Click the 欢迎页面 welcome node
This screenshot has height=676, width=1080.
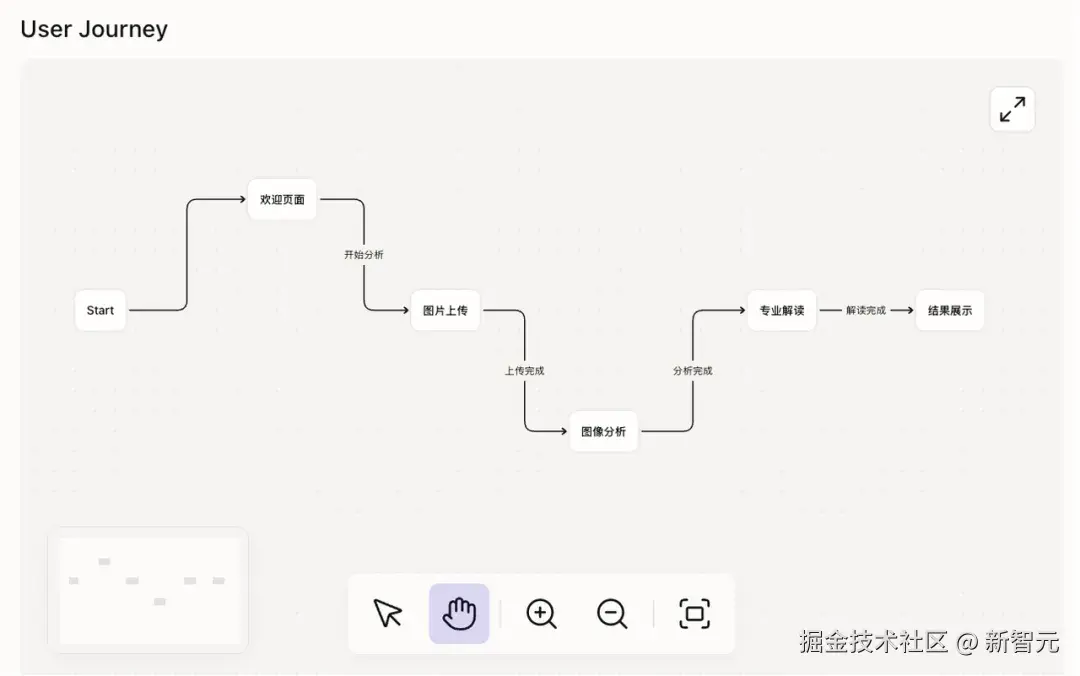[281, 199]
